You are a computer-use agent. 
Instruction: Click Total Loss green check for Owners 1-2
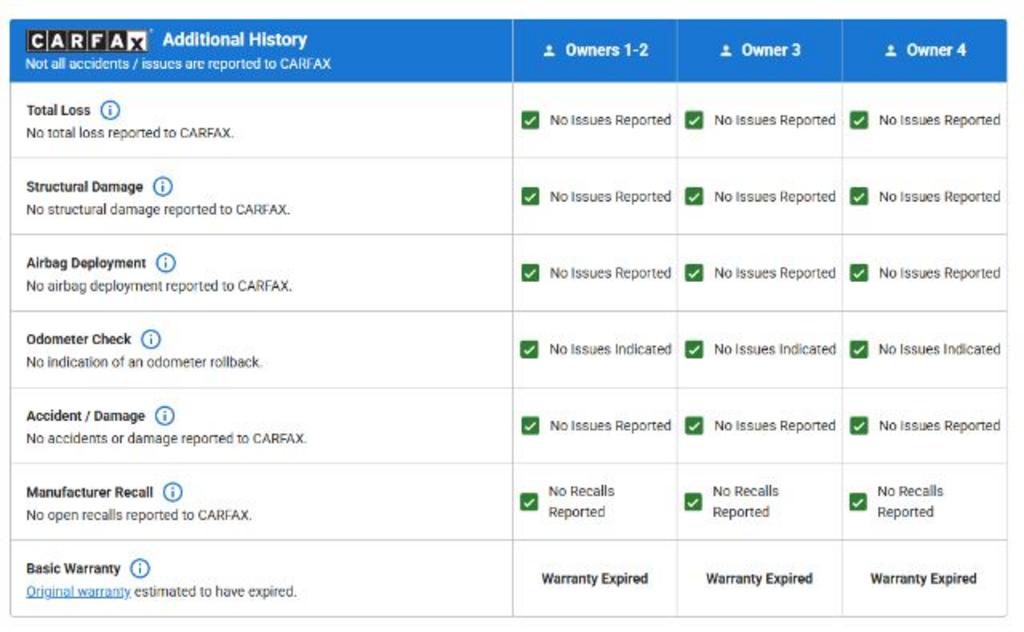tap(530, 120)
